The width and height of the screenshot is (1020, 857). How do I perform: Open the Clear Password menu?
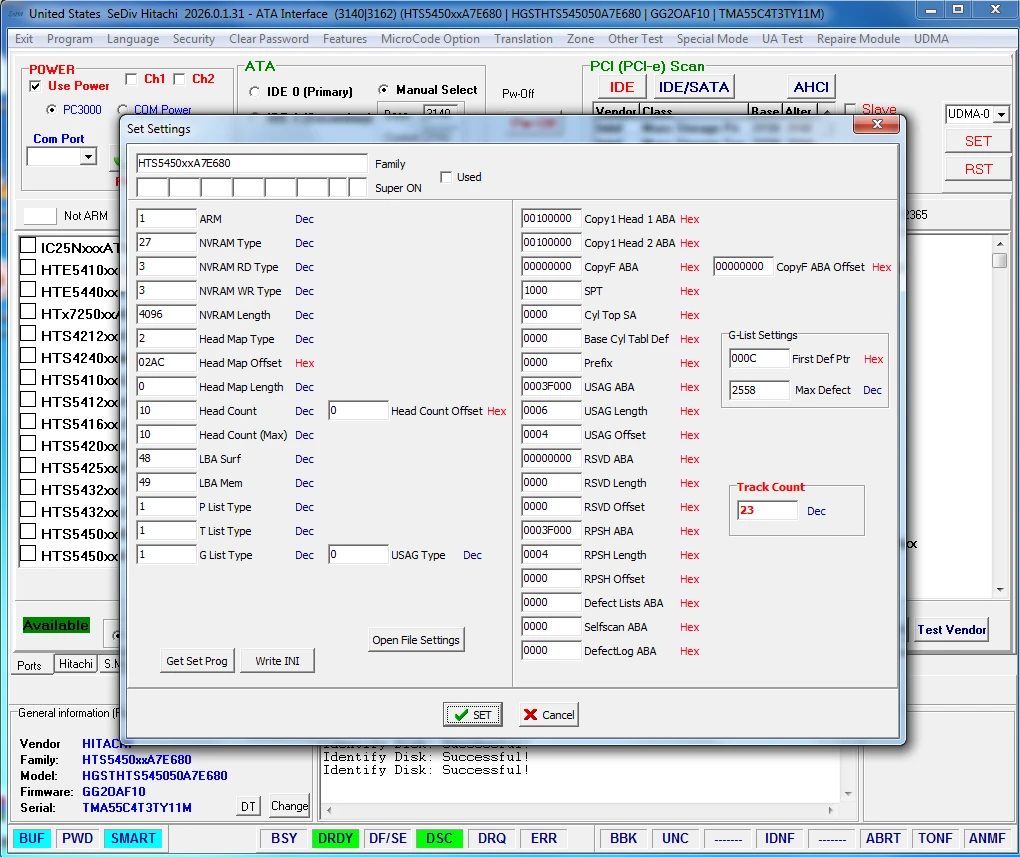click(x=269, y=38)
